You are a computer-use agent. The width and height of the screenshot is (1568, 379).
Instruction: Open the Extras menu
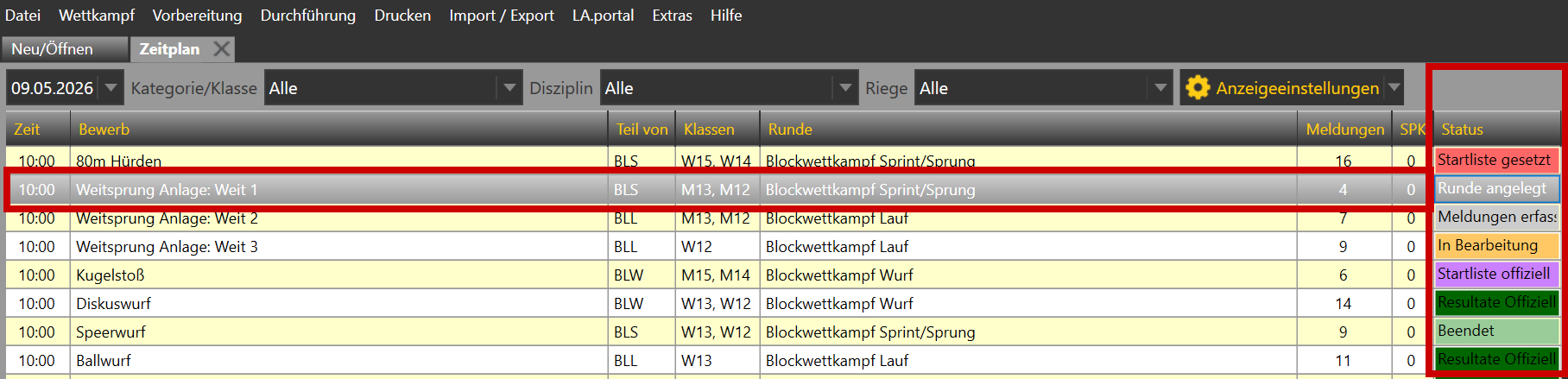coord(672,16)
